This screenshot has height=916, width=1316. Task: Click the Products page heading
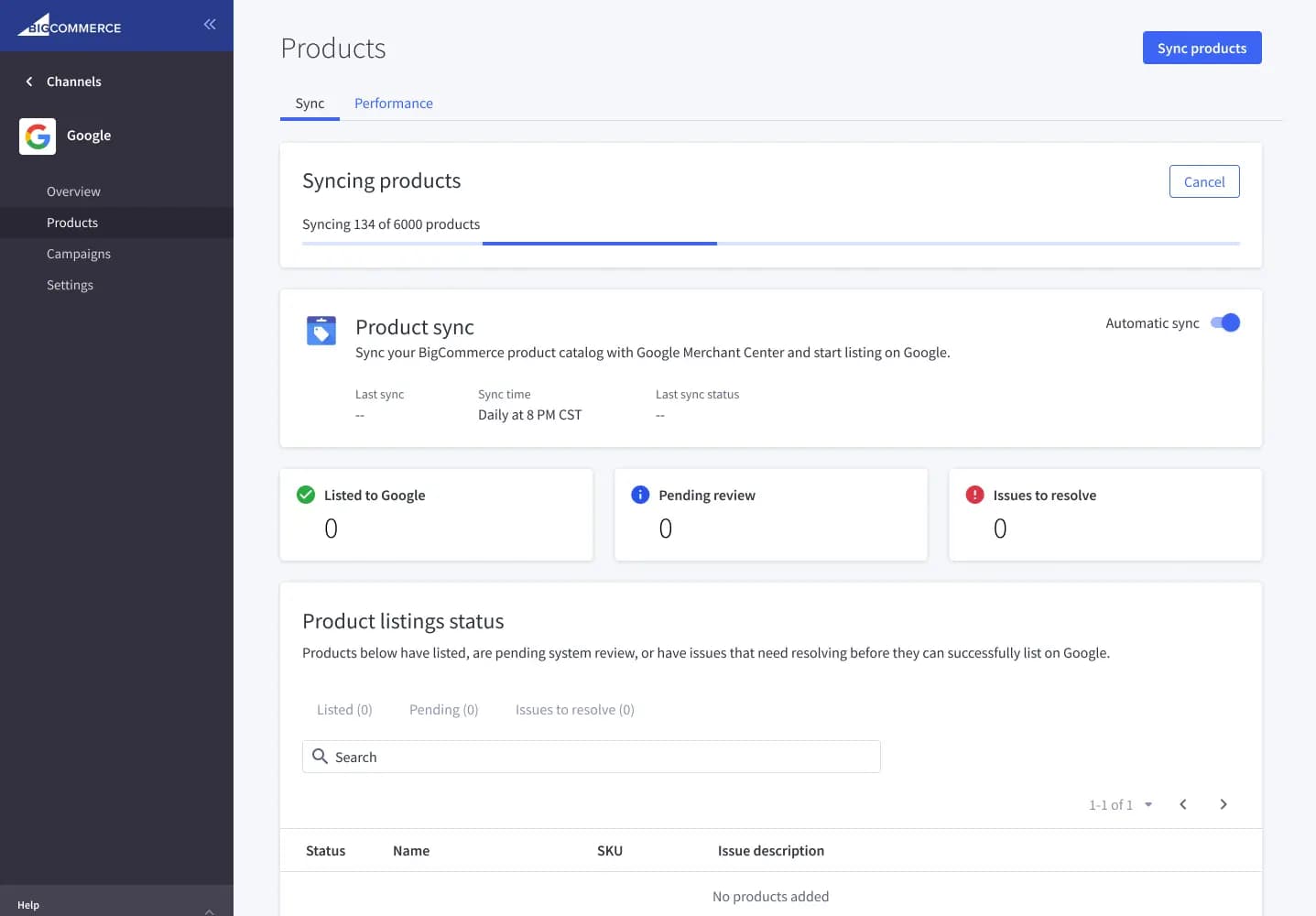point(333,49)
